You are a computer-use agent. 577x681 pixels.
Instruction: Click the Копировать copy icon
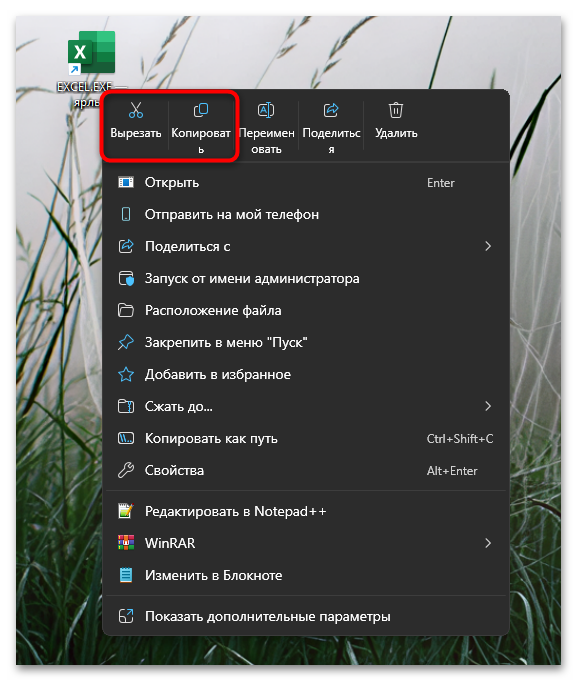(201, 110)
